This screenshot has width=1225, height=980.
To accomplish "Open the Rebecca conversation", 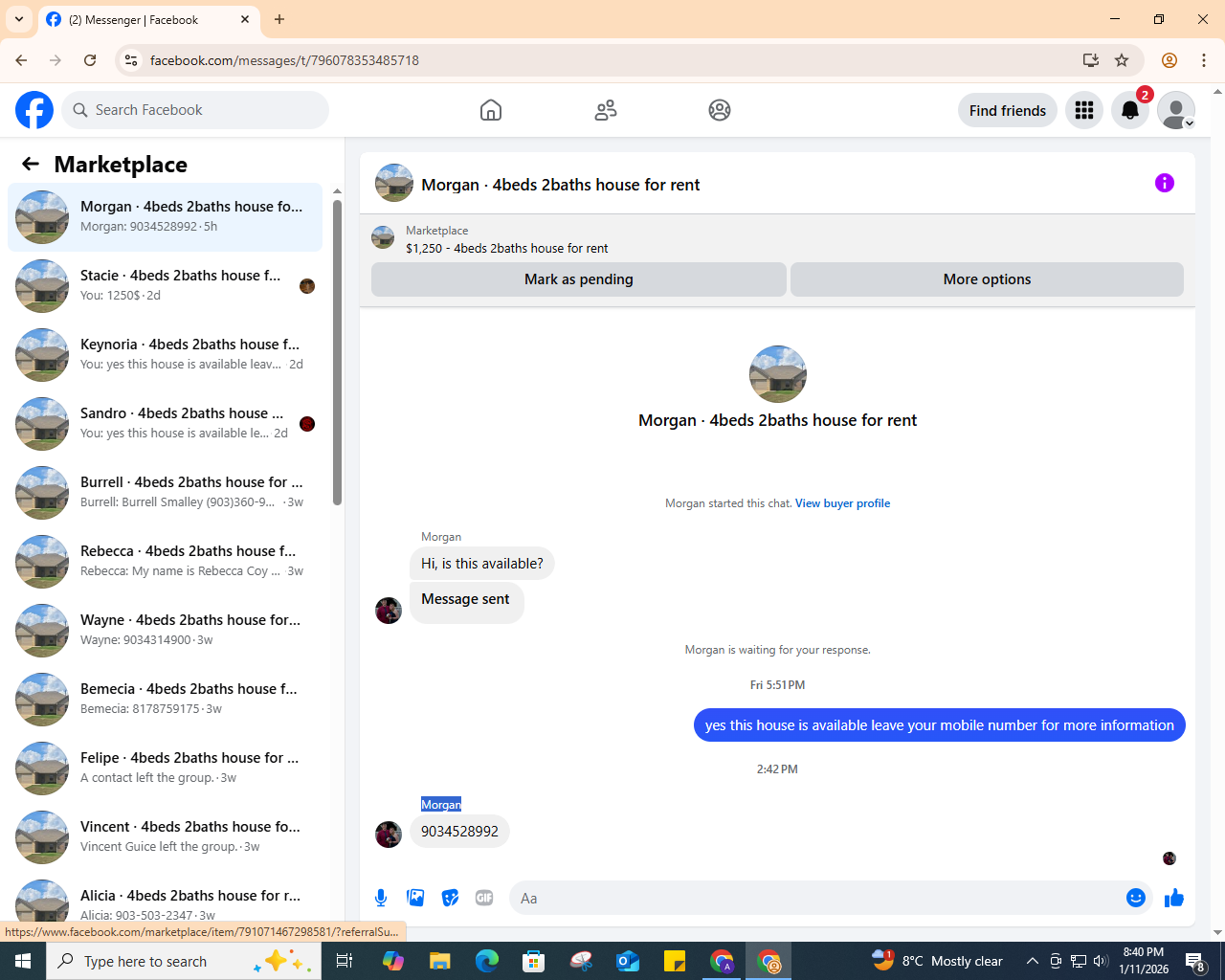I will [x=166, y=562].
